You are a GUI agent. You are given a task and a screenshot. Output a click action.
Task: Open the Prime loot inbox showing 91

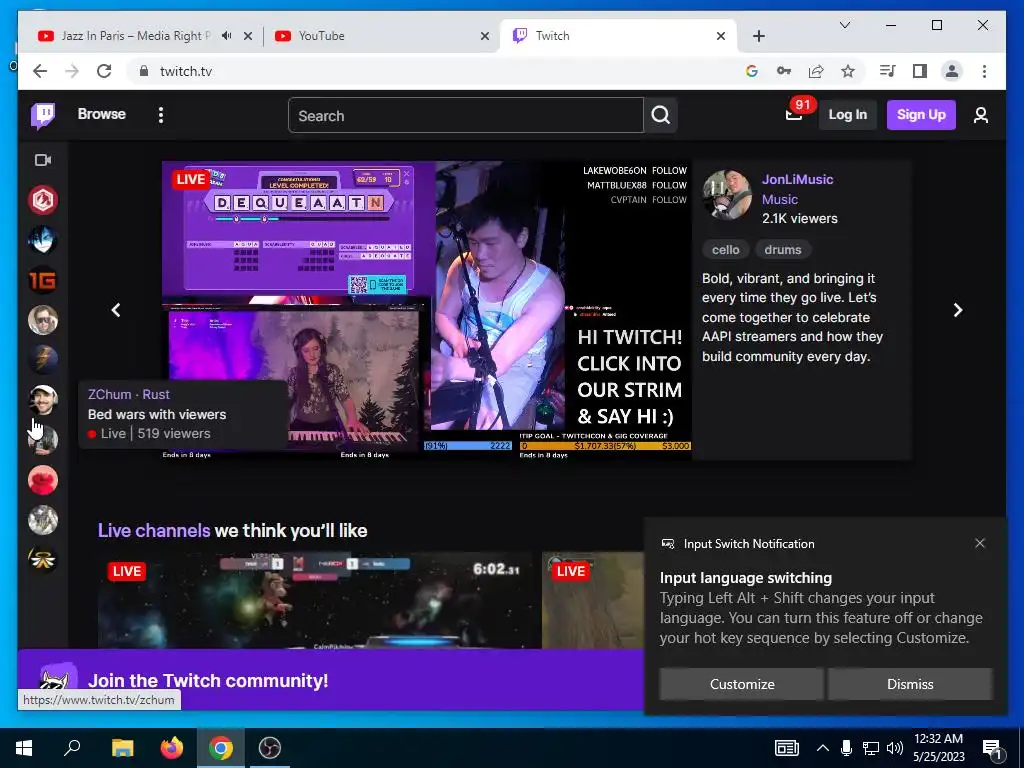(x=794, y=114)
